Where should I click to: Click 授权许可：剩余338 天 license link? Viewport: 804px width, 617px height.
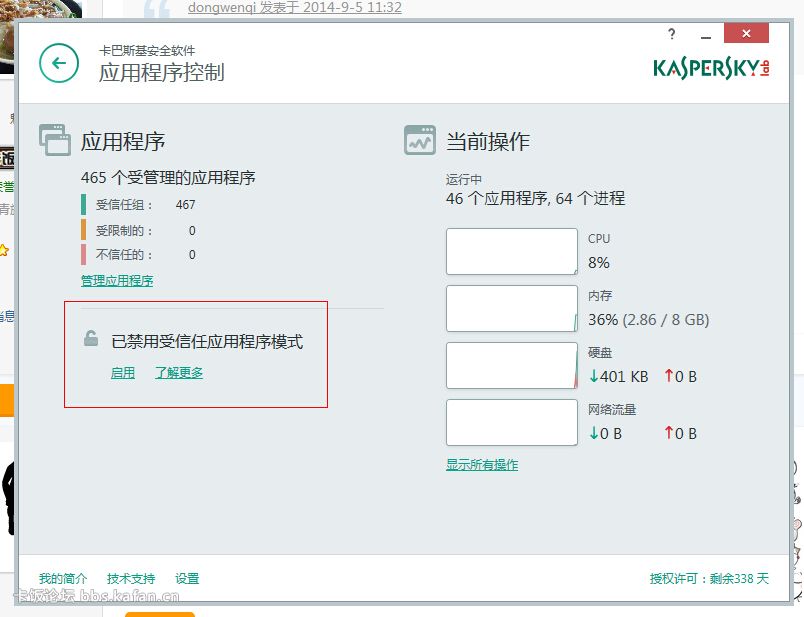[709, 579]
